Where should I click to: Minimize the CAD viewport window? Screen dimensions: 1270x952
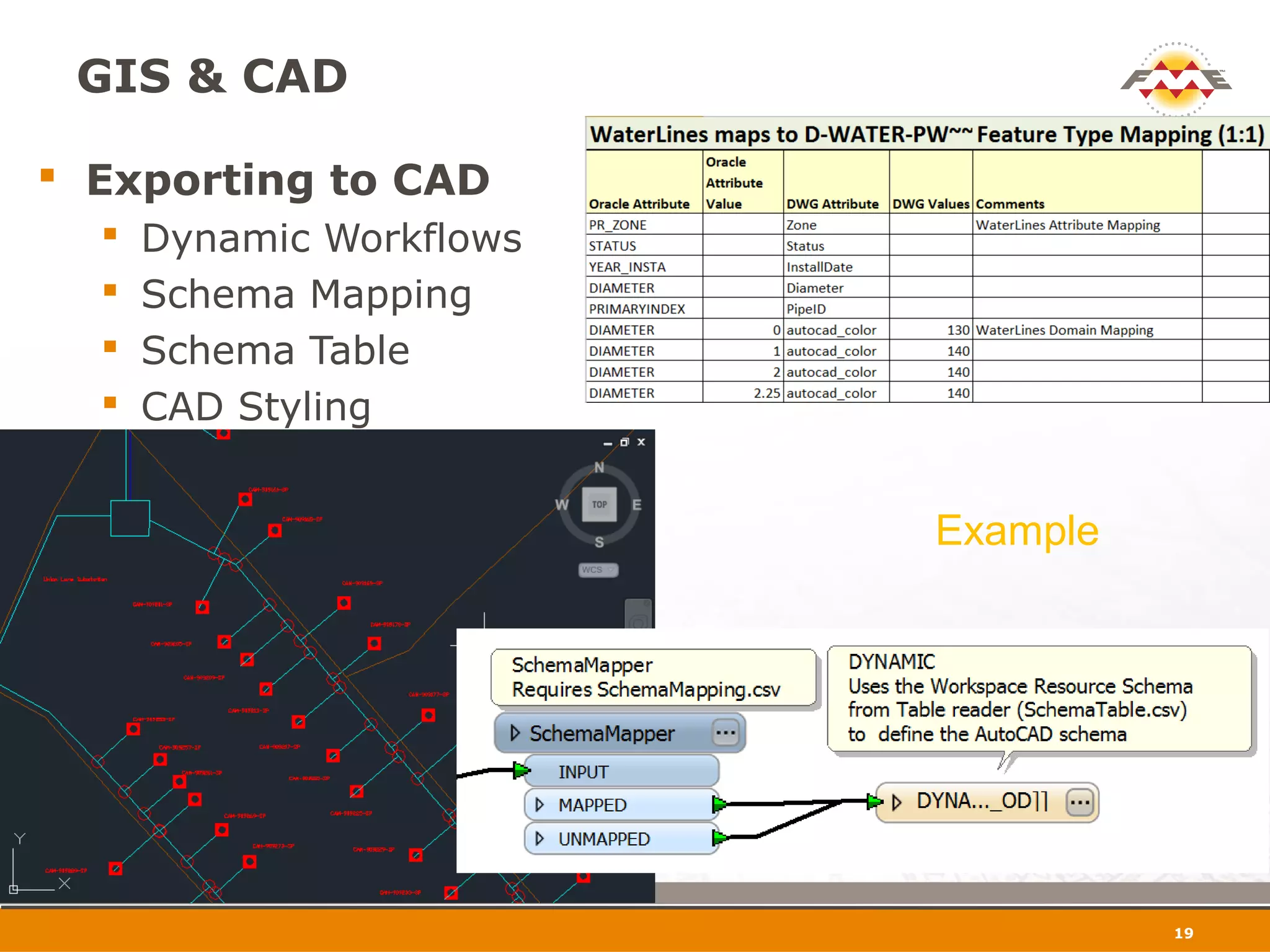click(x=608, y=443)
